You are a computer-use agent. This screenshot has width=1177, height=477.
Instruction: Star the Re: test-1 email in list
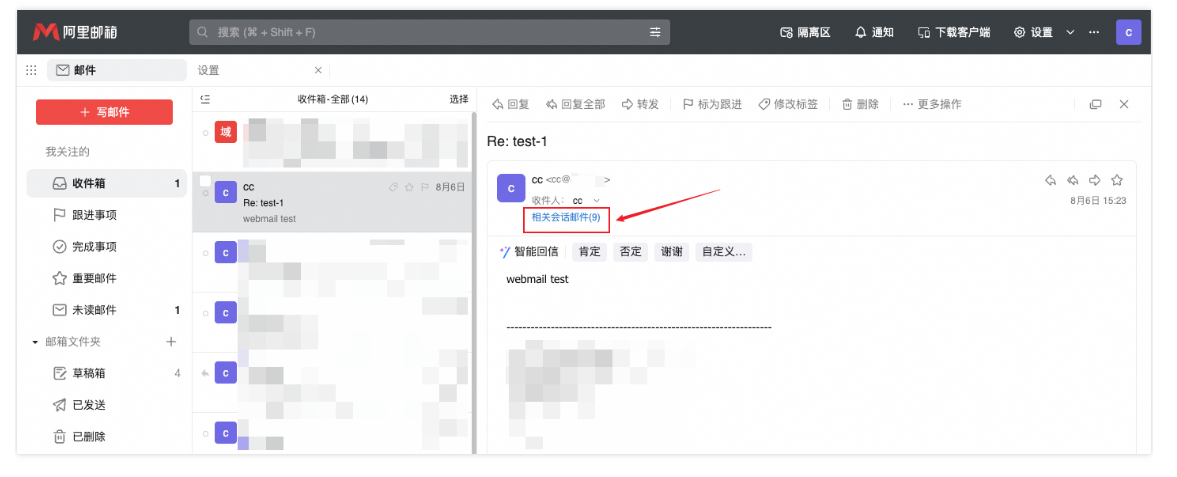pyautogui.click(x=409, y=187)
